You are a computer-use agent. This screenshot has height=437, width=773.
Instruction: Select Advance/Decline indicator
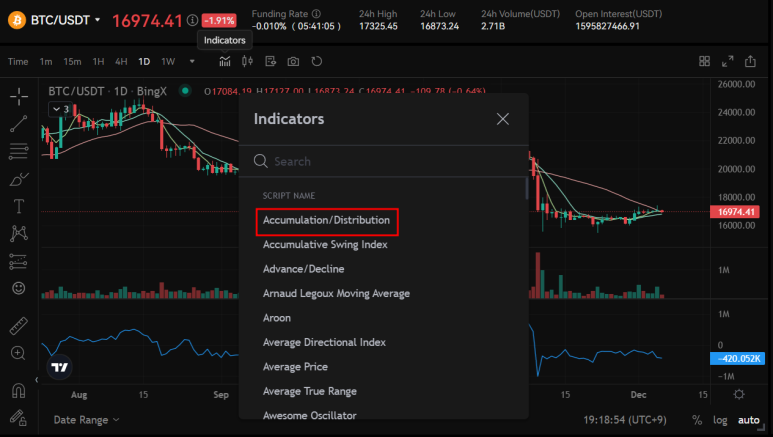coord(304,269)
